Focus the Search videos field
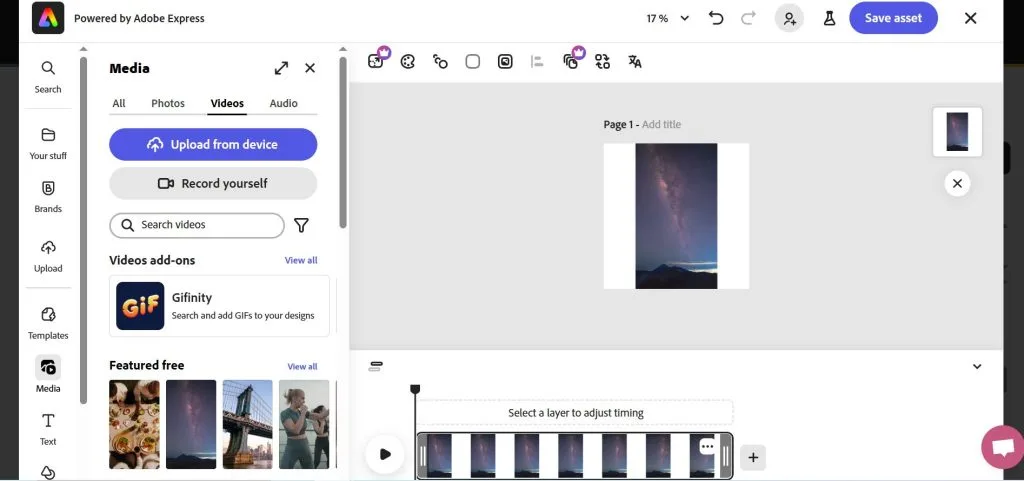Image resolution: width=1024 pixels, height=481 pixels. [x=197, y=225]
